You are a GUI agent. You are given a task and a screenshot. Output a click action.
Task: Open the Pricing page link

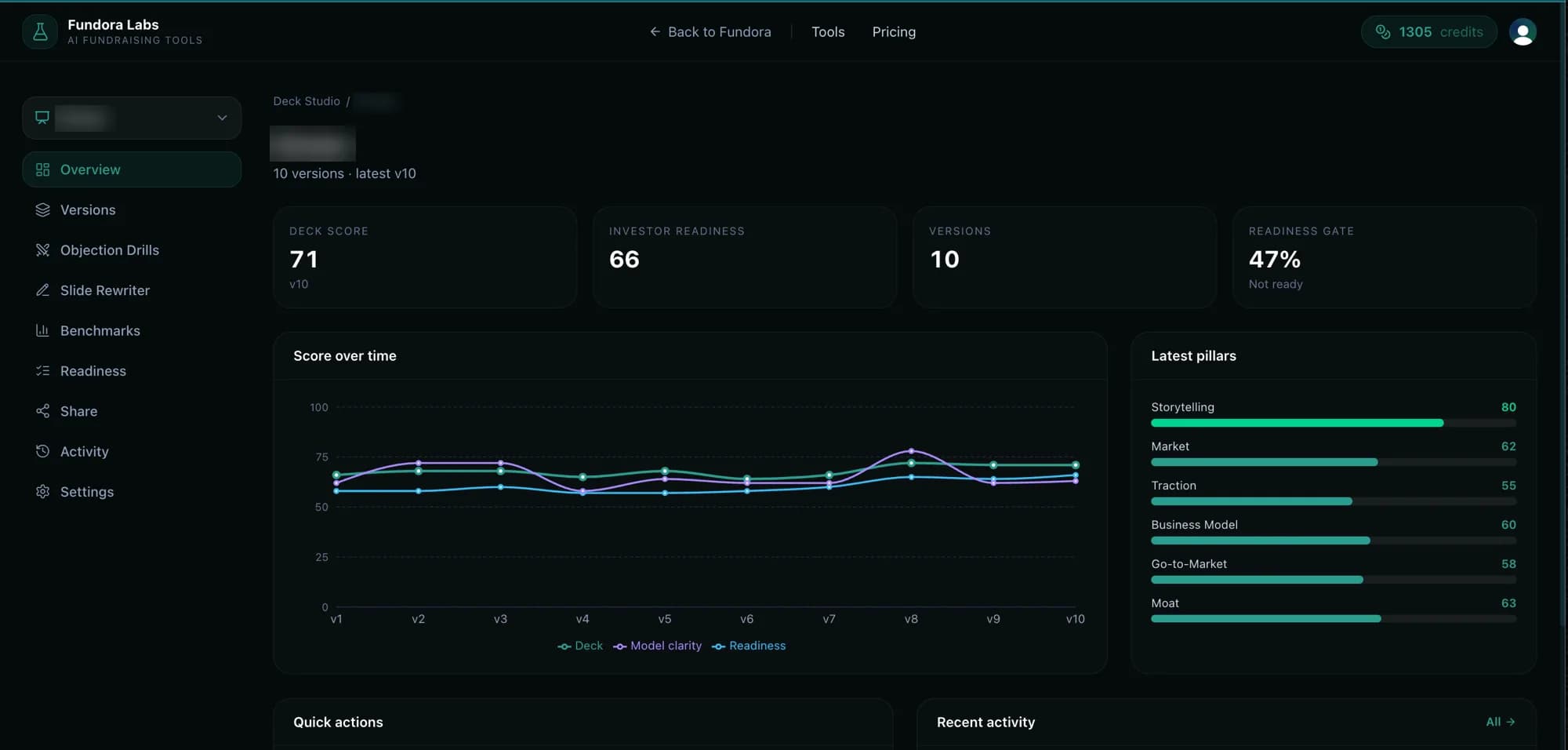894,32
